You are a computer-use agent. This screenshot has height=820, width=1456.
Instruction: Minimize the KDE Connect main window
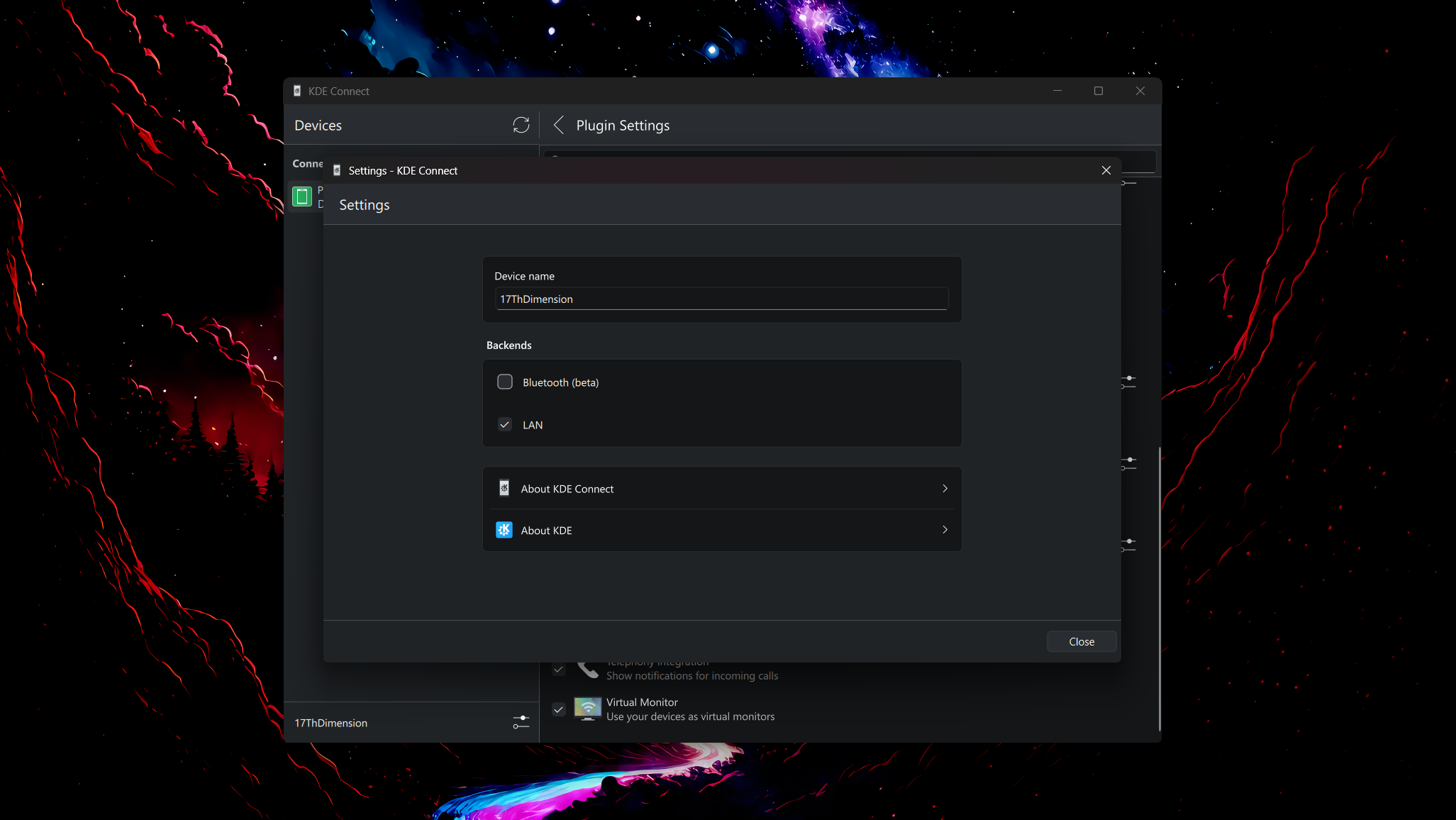tap(1057, 91)
